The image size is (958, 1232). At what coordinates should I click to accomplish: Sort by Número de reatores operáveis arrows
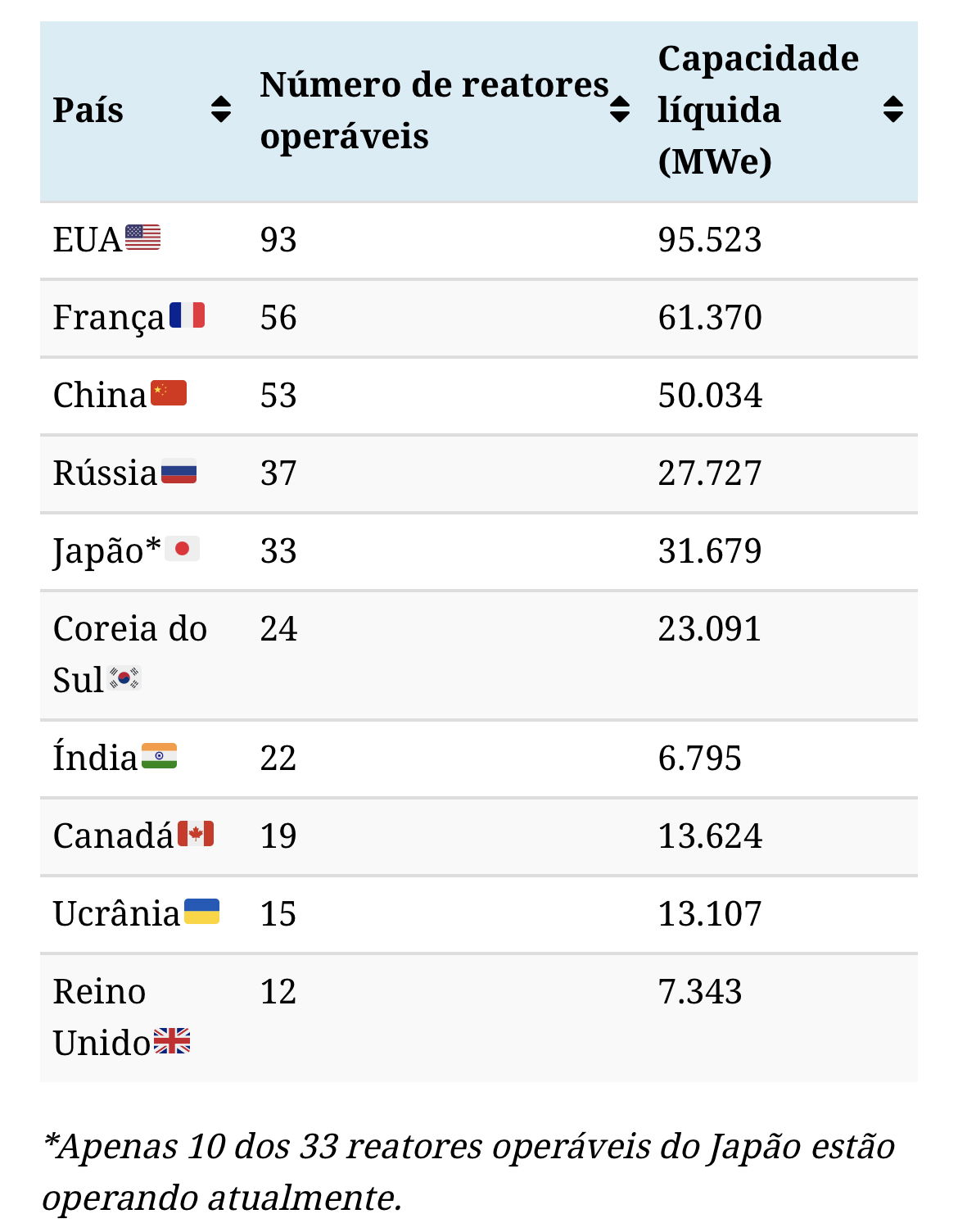[x=620, y=109]
